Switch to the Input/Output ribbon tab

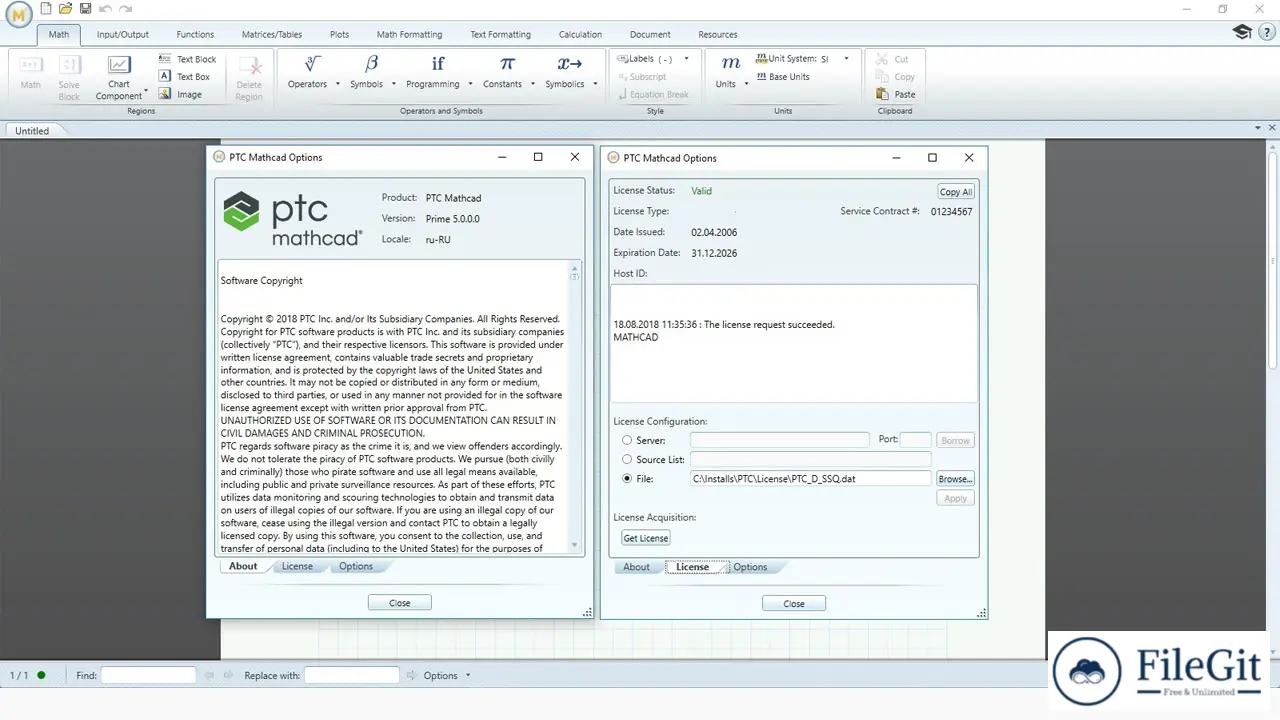(123, 34)
